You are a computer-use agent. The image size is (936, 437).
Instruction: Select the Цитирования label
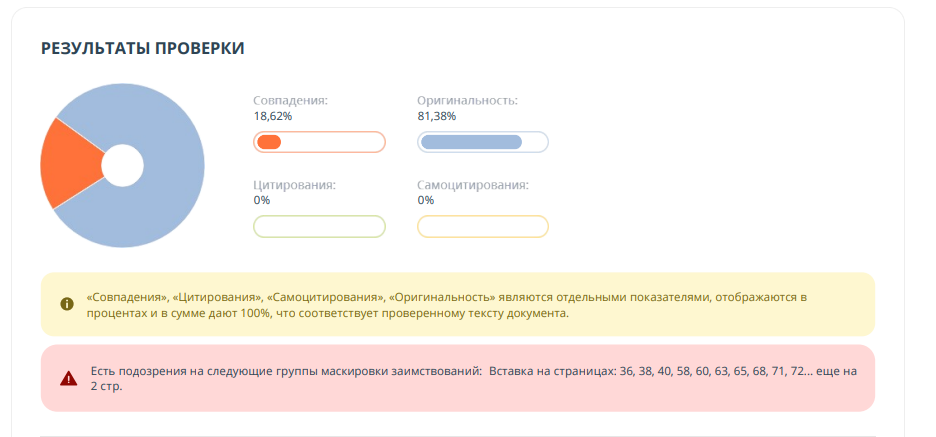pos(294,185)
